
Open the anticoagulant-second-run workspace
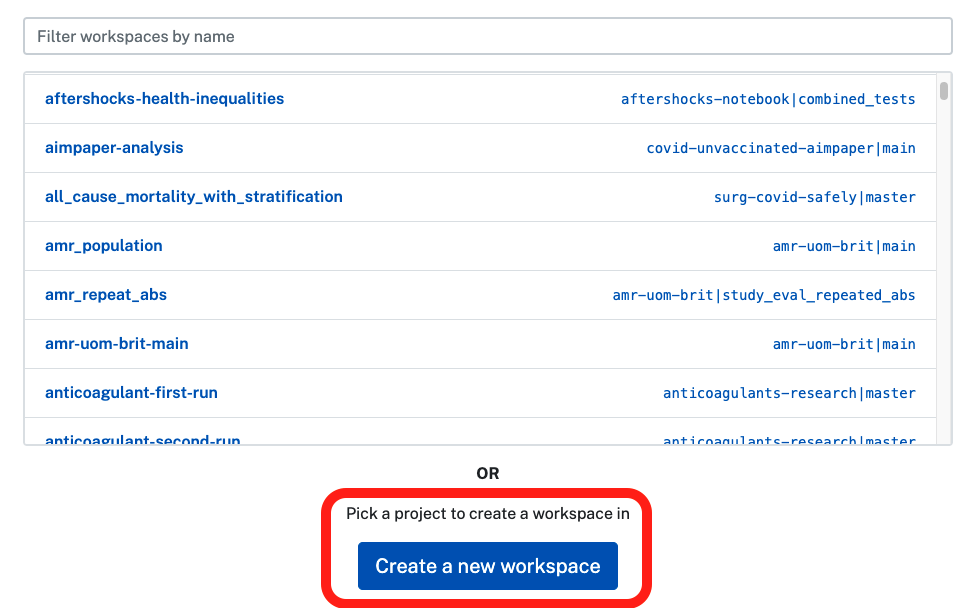(141, 439)
